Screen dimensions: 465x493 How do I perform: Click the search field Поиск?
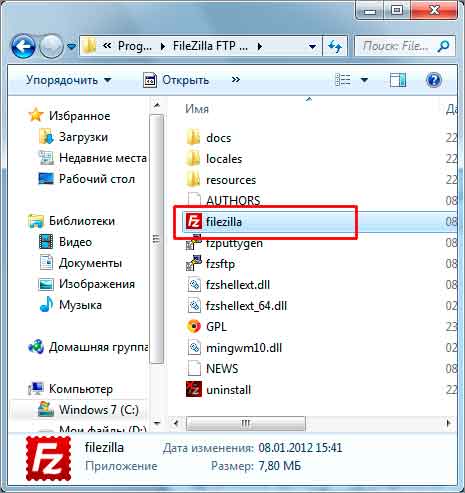397,46
